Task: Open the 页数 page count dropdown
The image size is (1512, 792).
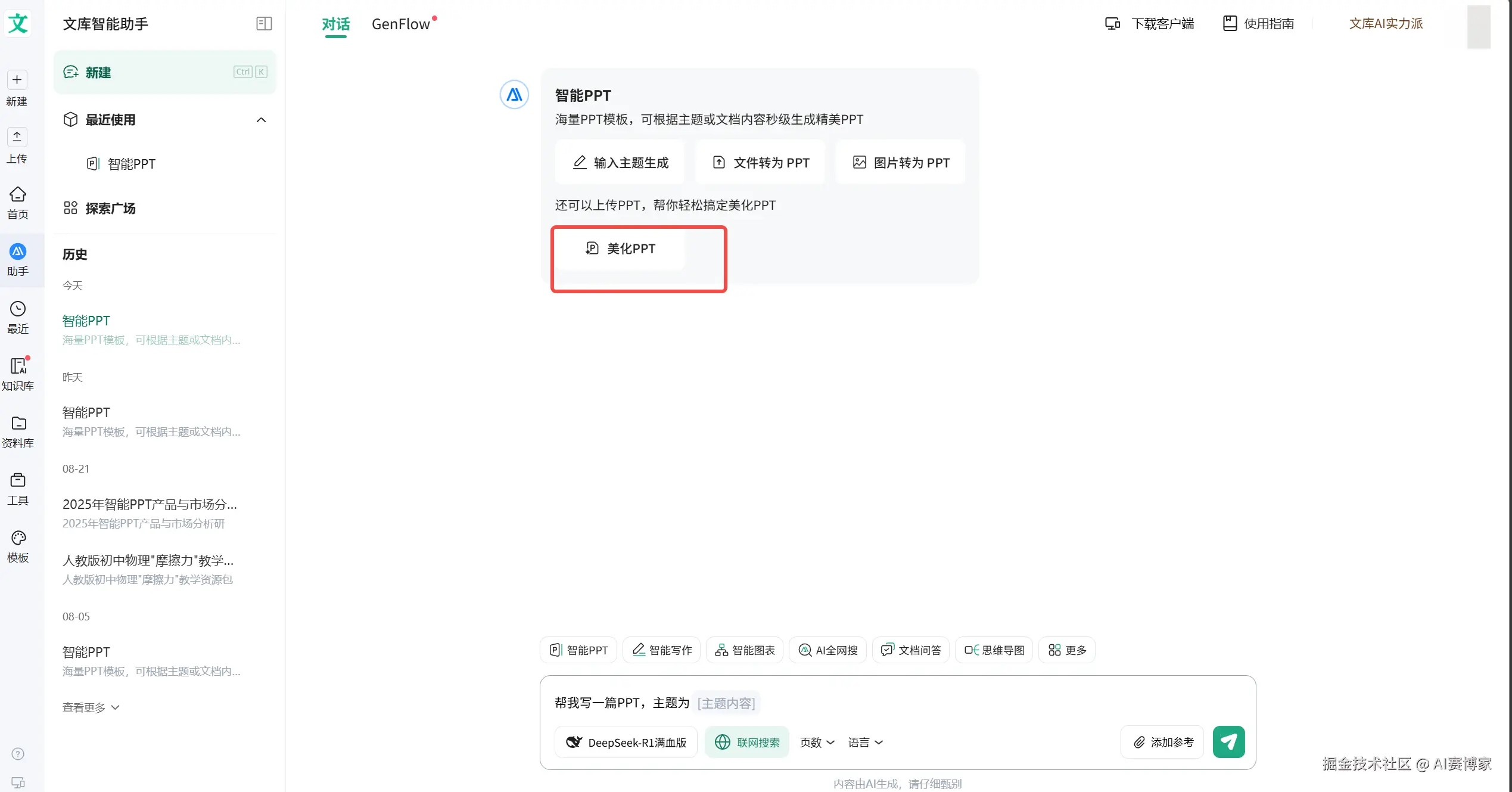Action: pos(817,742)
